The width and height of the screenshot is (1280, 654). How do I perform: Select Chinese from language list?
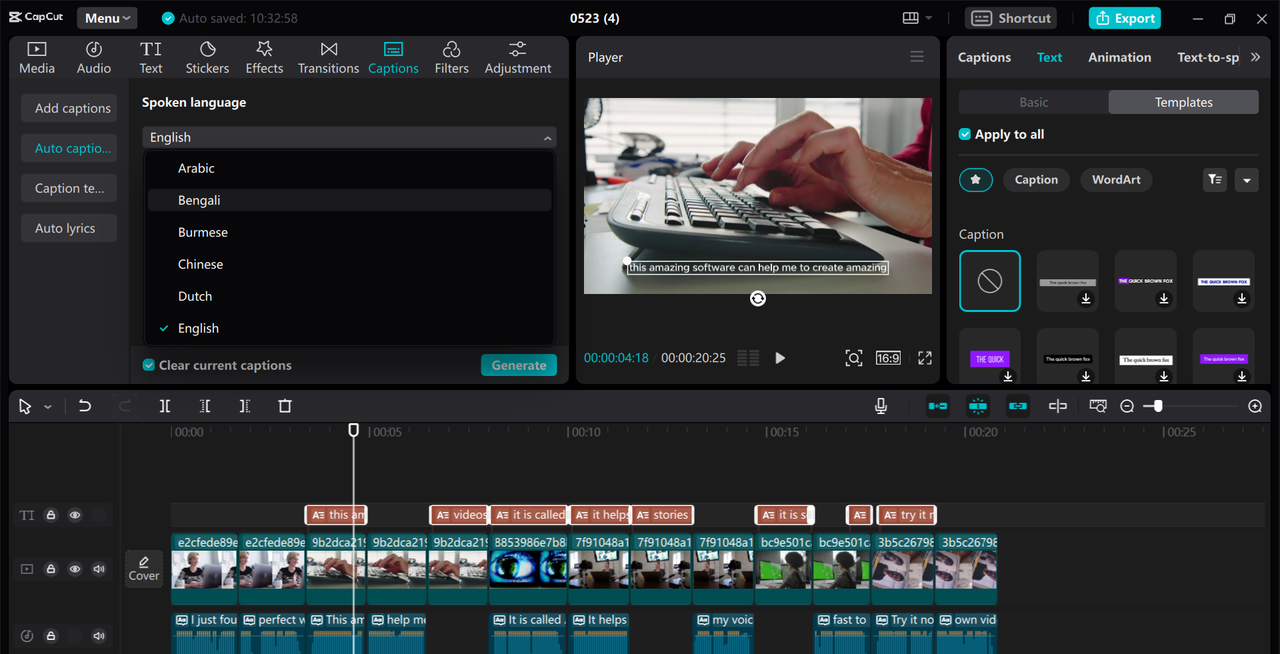click(x=349, y=264)
